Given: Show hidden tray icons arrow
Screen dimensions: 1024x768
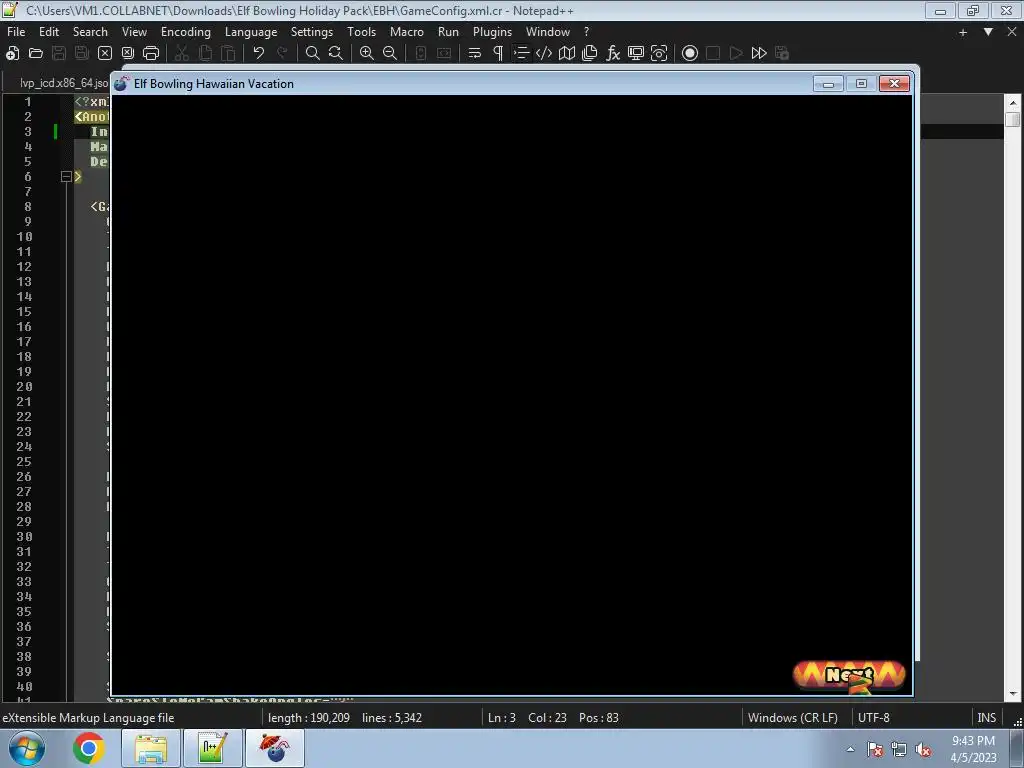Looking at the screenshot, I should 850,749.
